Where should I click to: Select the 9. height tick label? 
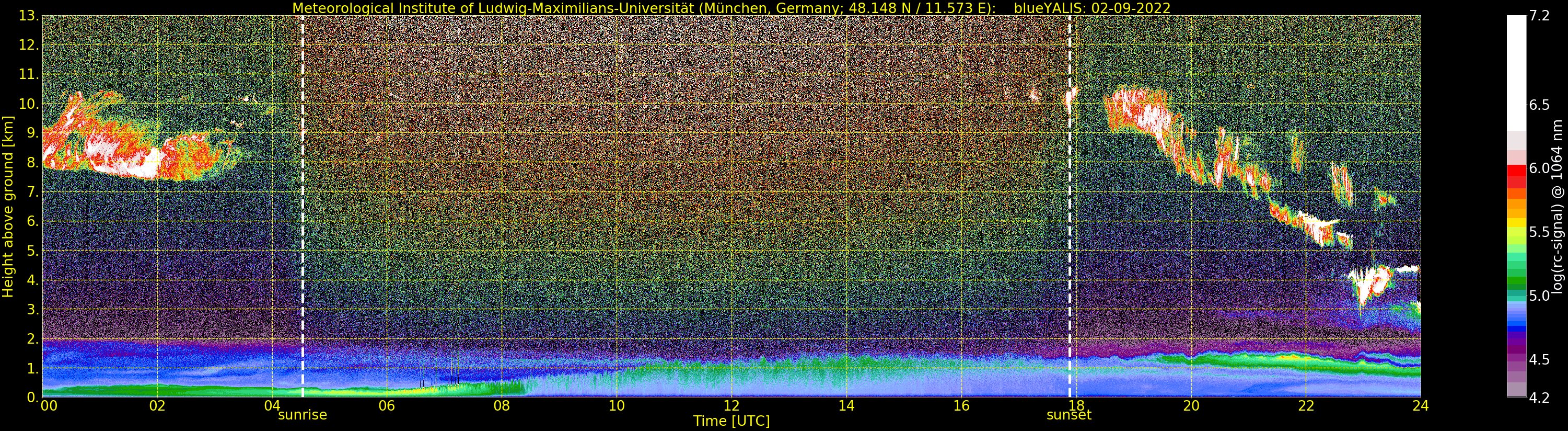(x=33, y=133)
